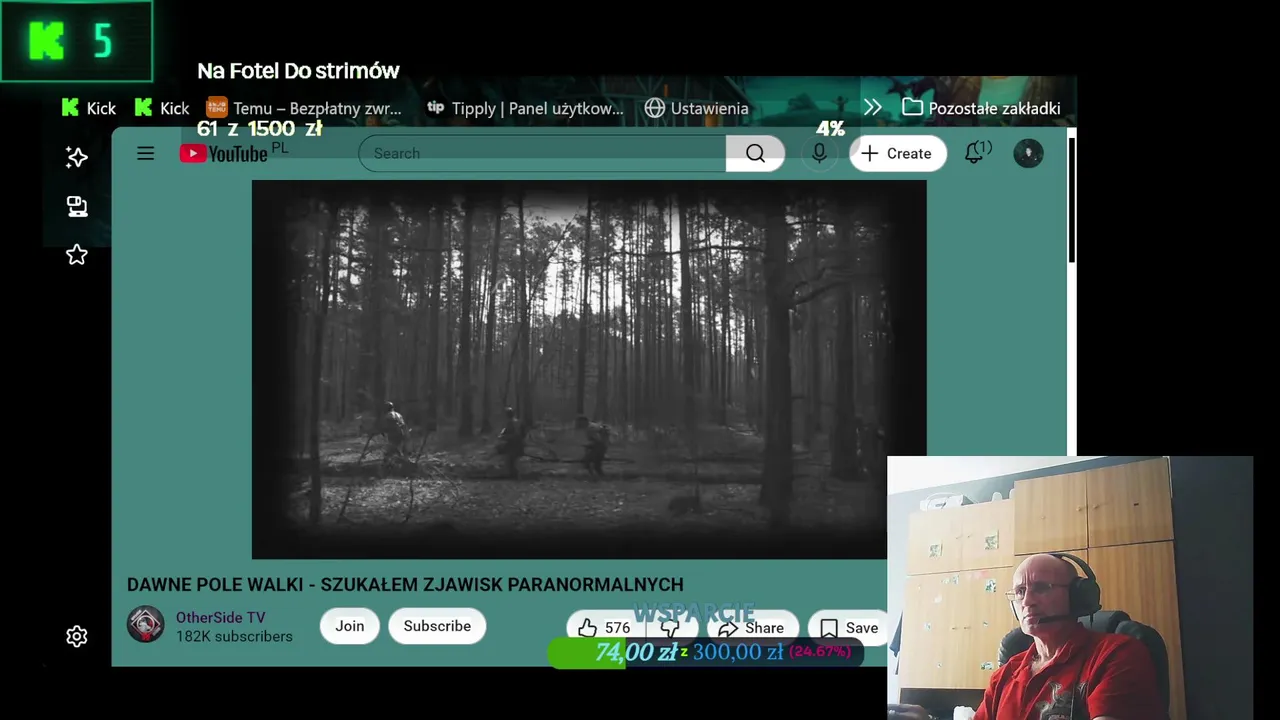Viewport: 1280px width, 720px height.
Task: Visit the OtherSide TV channel name
Action: pyautogui.click(x=221, y=618)
